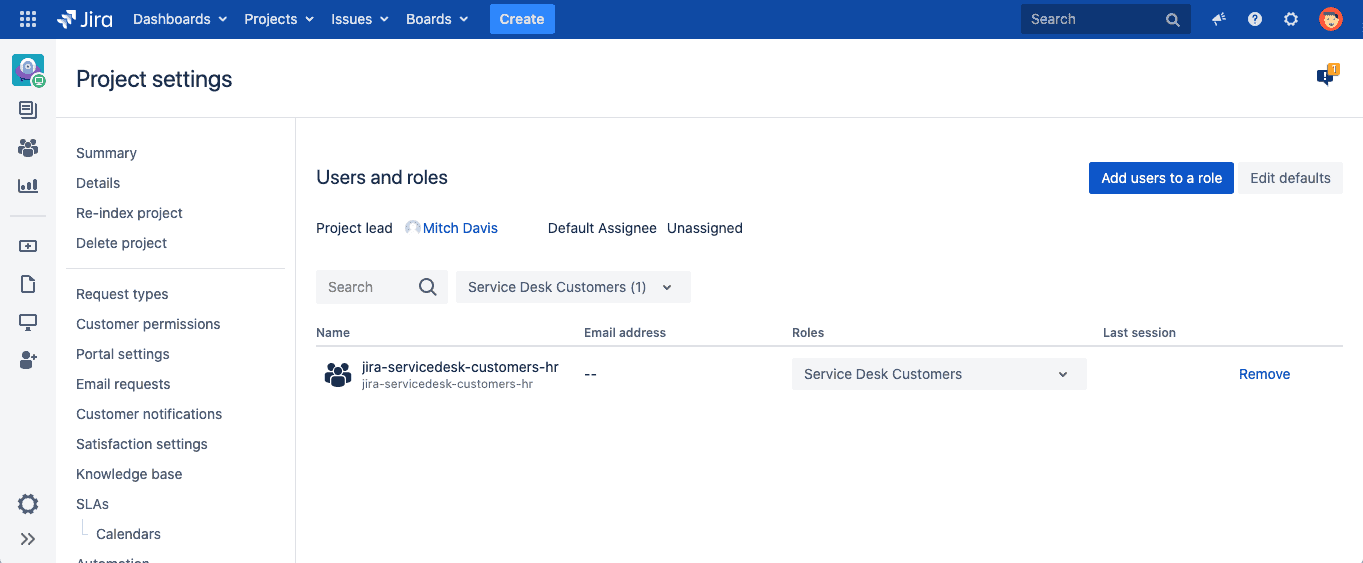Select Re-index project

pyautogui.click(x=129, y=213)
